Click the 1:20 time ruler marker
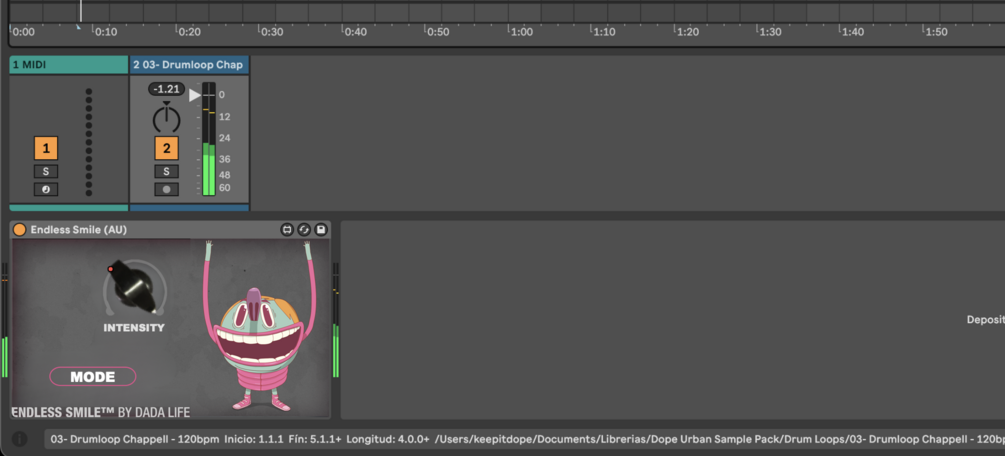Viewport: 1005px width, 456px height. click(x=687, y=31)
